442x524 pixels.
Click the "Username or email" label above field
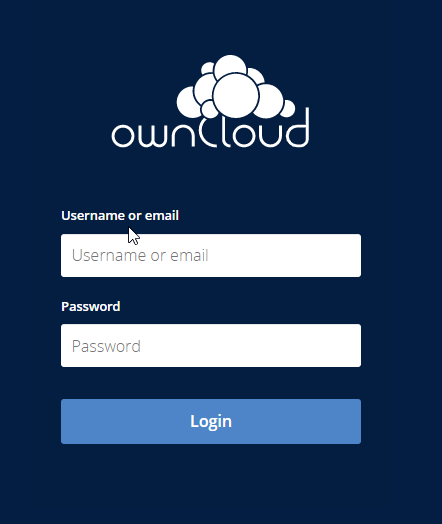[120, 216]
